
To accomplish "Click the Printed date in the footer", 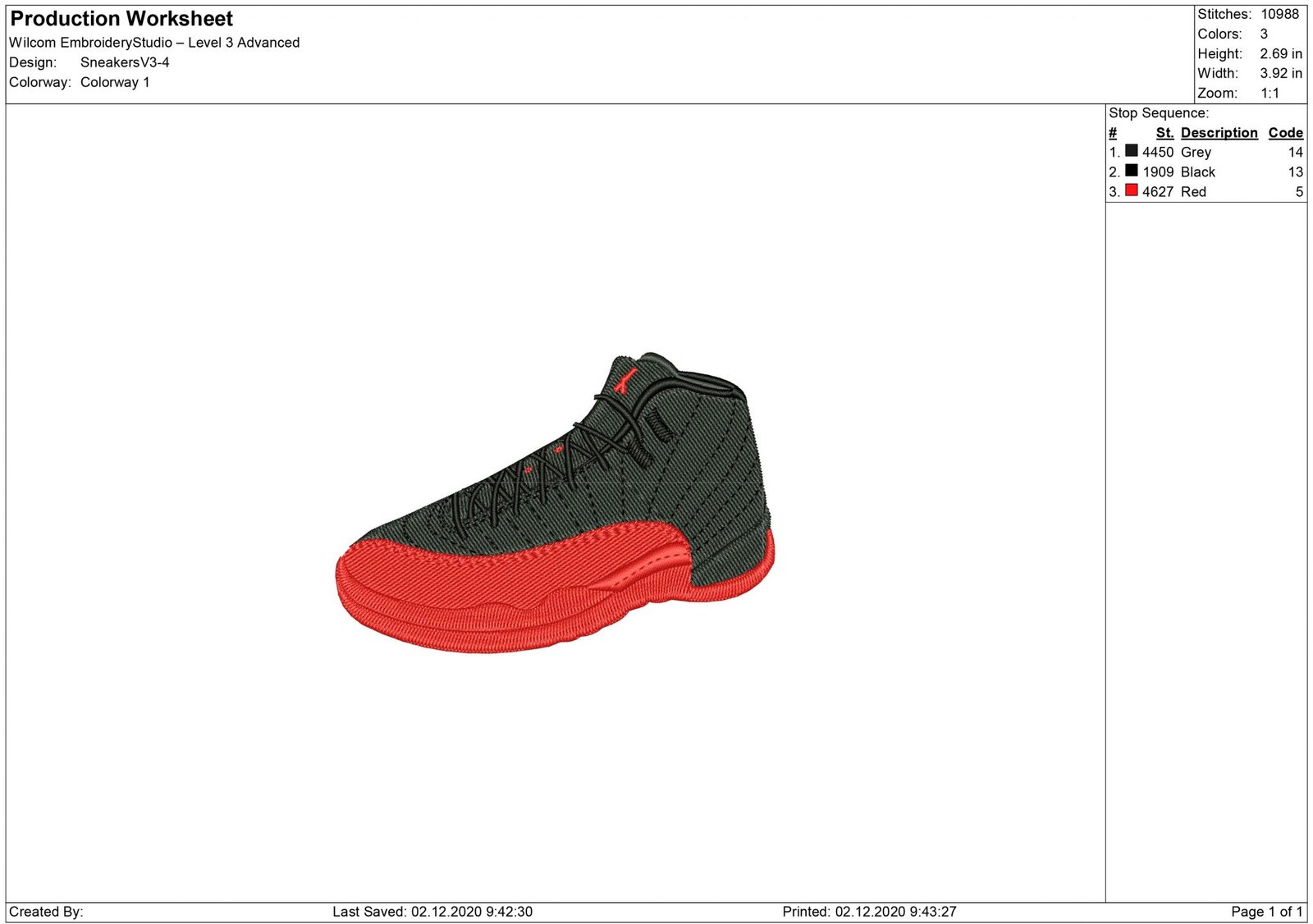I will (869, 912).
